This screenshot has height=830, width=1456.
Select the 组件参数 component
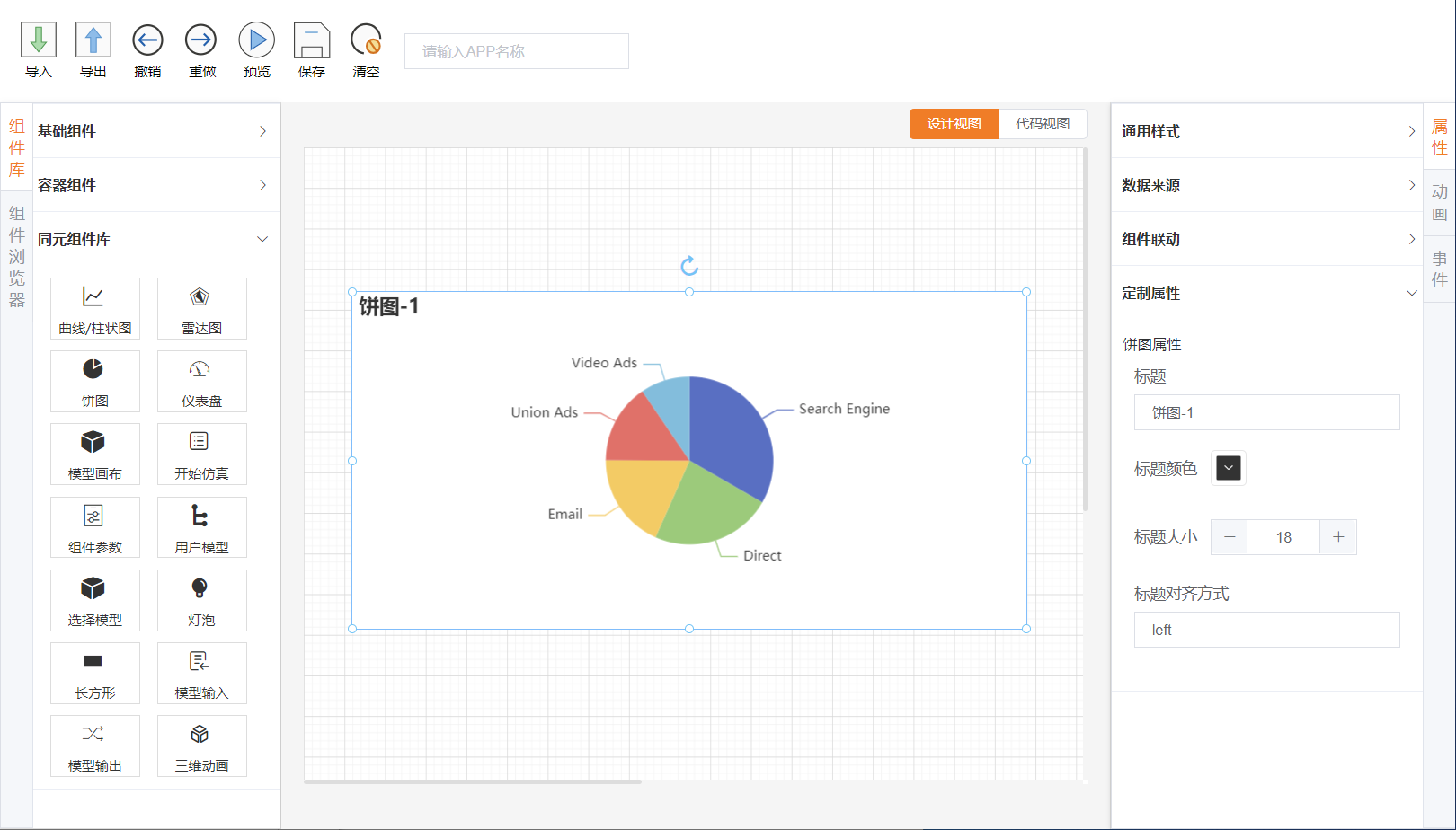click(95, 527)
